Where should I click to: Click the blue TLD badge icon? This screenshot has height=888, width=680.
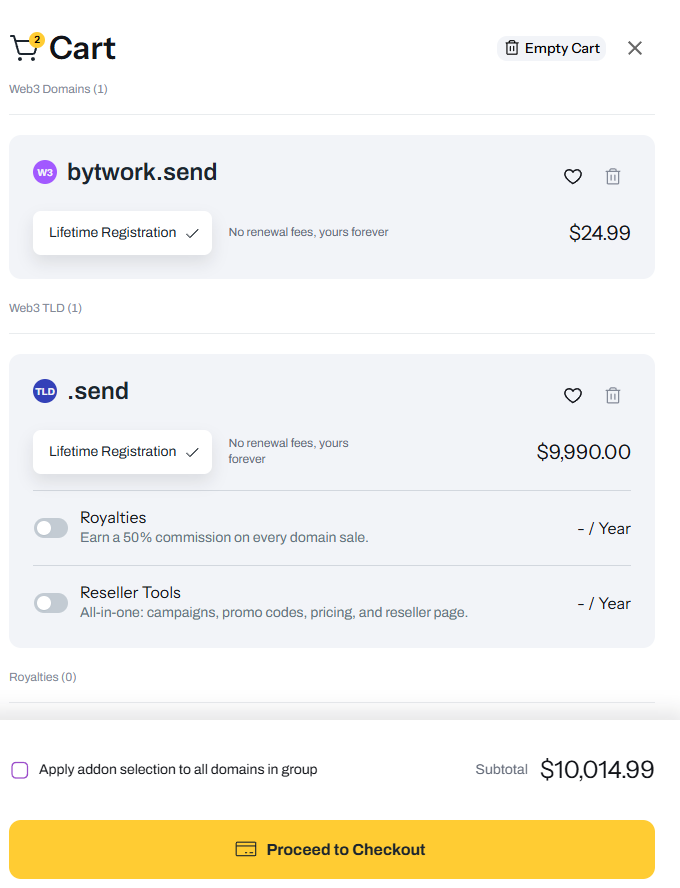45,391
